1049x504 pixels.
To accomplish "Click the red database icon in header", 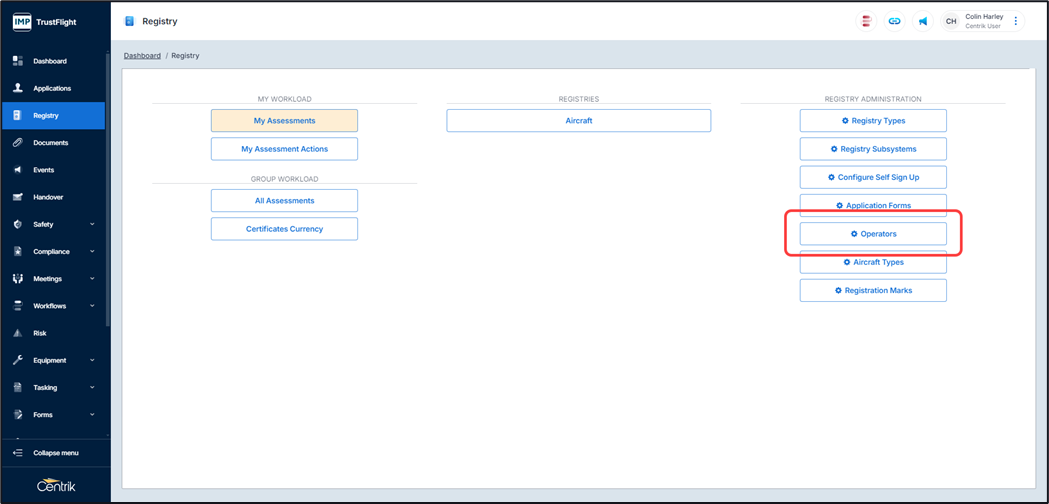I will 866,21.
